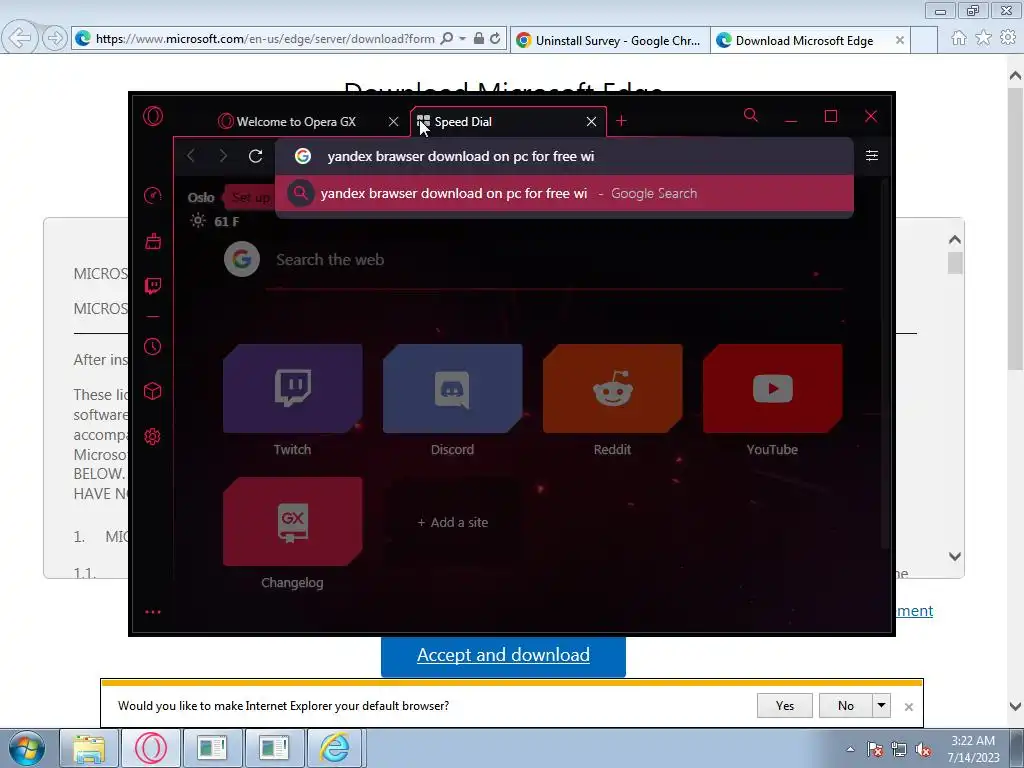Click No on default browser prompt
Image resolution: width=1024 pixels, height=768 pixels.
click(845, 705)
